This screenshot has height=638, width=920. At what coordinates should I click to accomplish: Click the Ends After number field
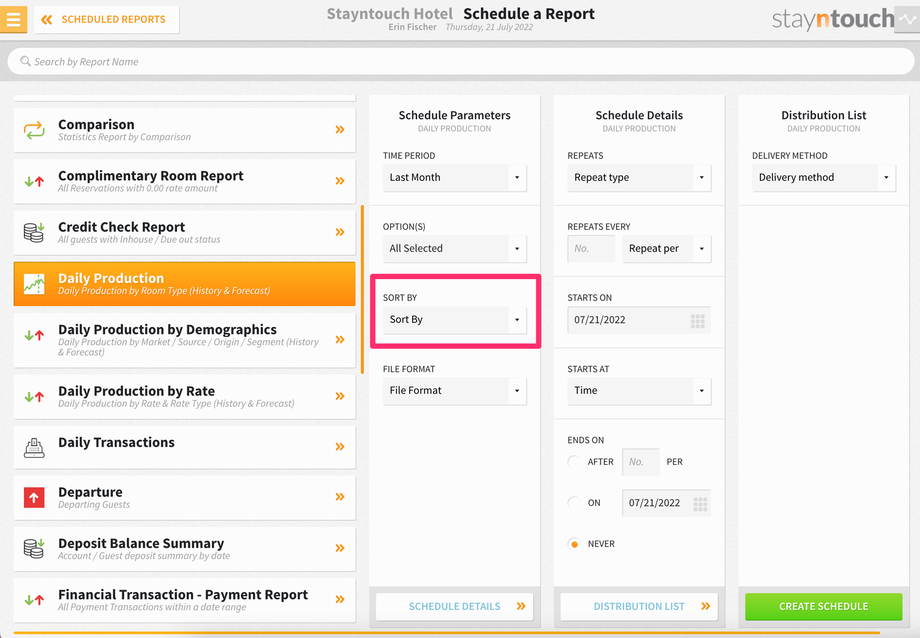click(x=641, y=462)
